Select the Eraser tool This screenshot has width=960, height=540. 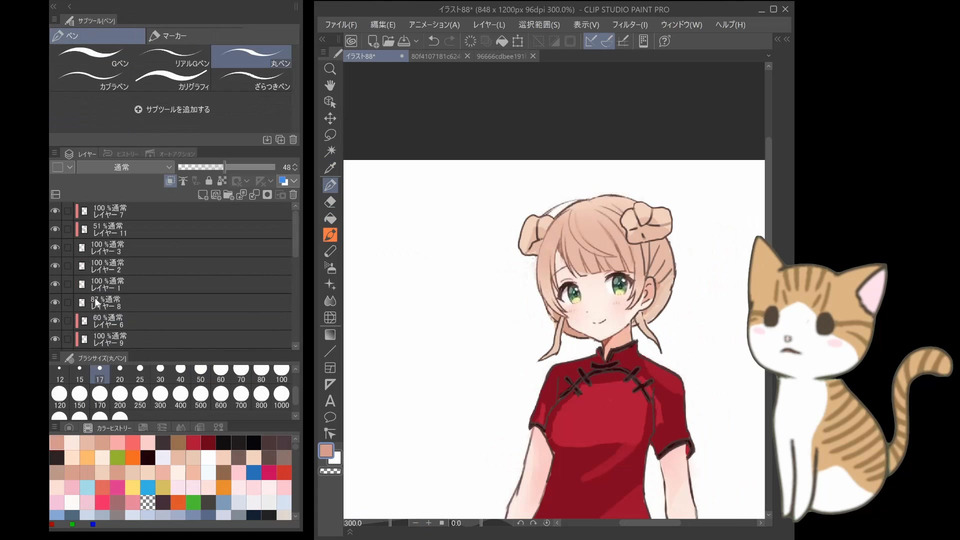pos(330,201)
